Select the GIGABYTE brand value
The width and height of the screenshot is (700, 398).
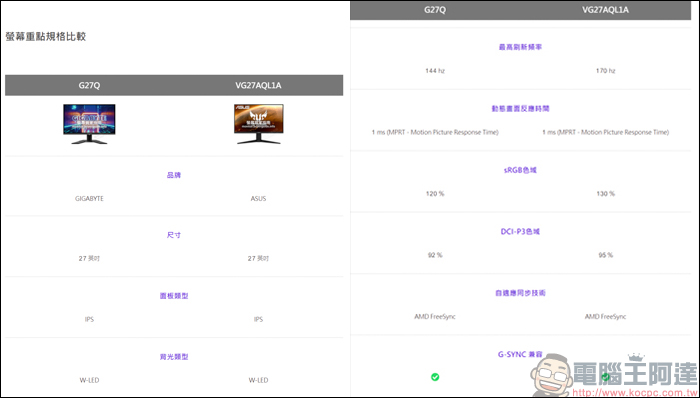coord(89,199)
